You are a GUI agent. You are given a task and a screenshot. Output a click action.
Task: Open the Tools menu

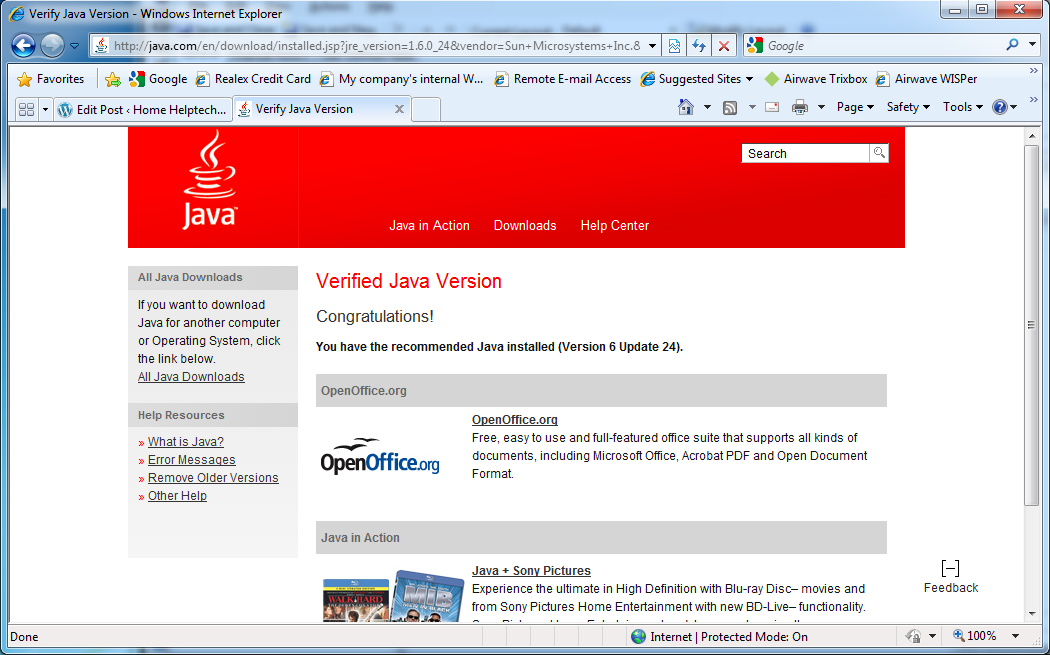point(963,107)
